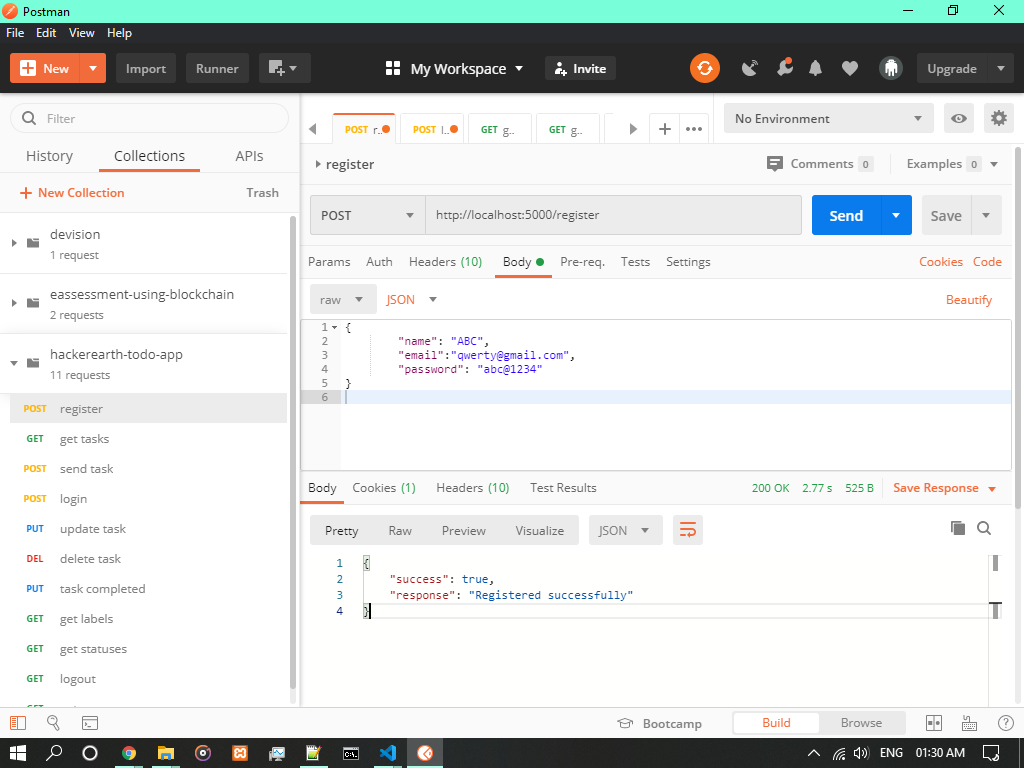The width and height of the screenshot is (1024, 768).
Task: Click the sync status icon
Action: pyautogui.click(x=705, y=69)
